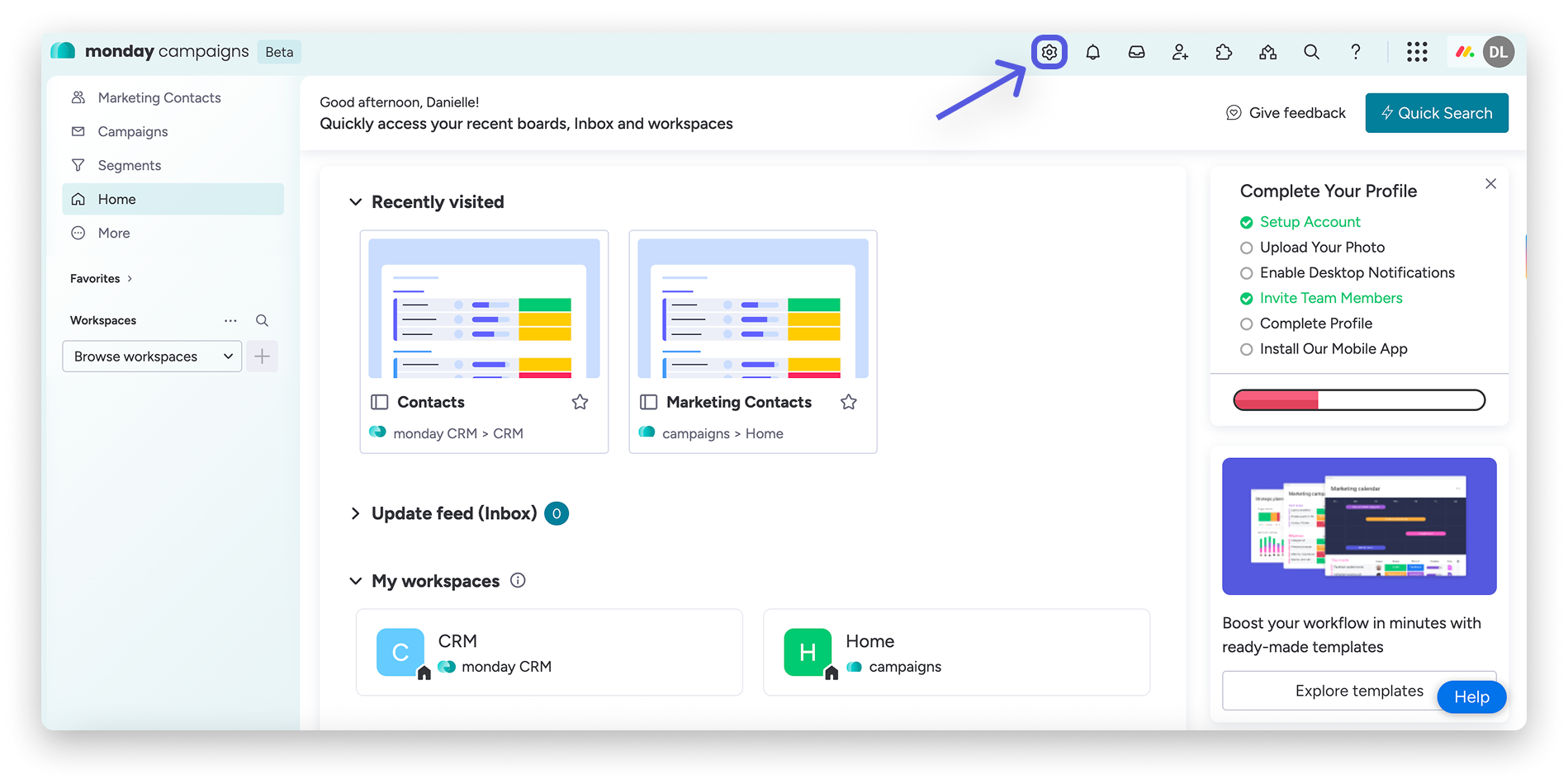Open the Help chat button
1568x784 pixels.
click(x=1471, y=697)
